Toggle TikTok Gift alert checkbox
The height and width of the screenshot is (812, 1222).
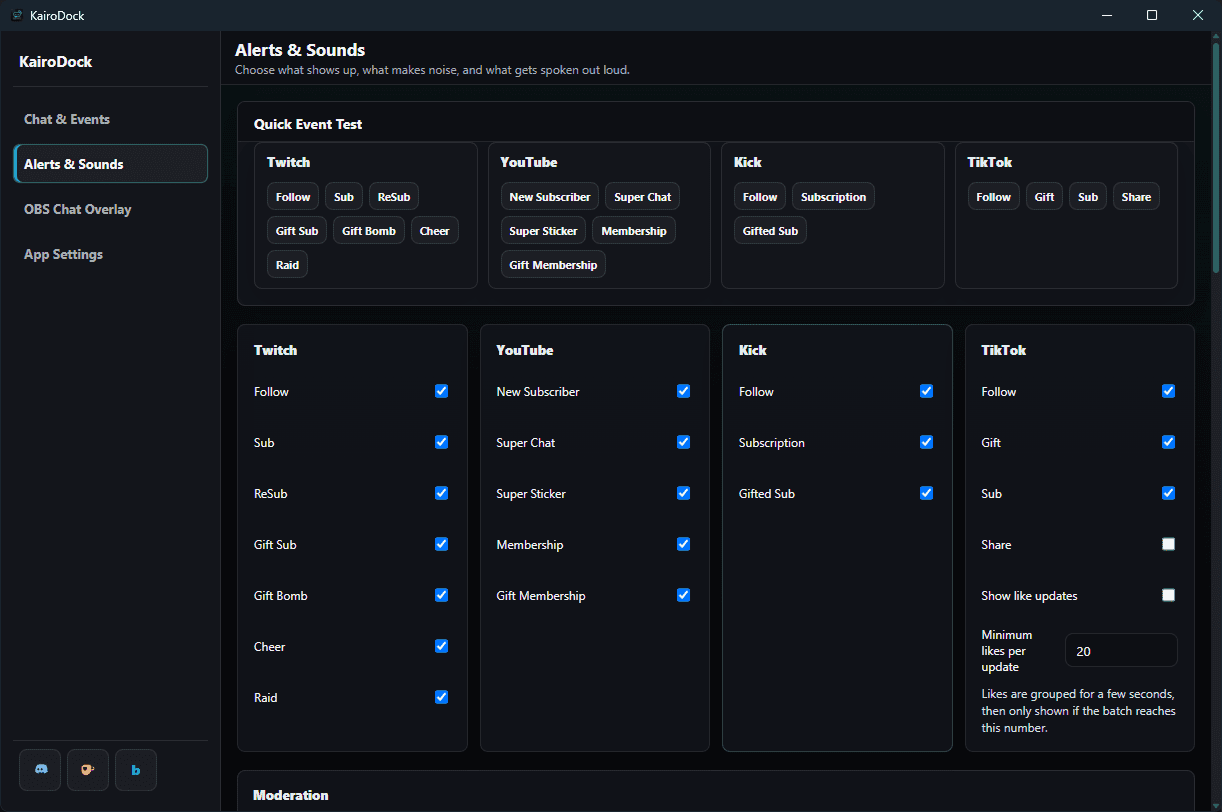(x=1168, y=442)
